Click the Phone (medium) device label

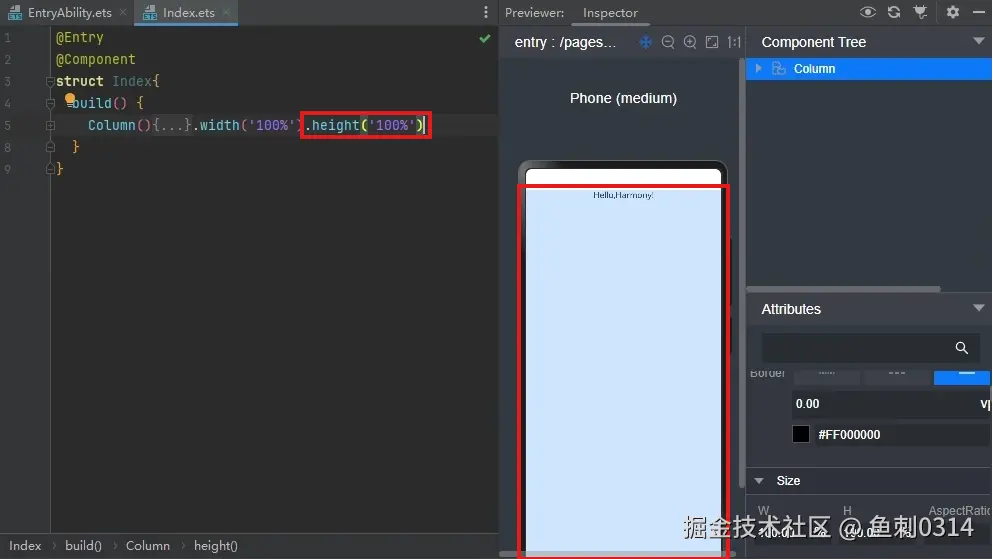pyautogui.click(x=623, y=99)
